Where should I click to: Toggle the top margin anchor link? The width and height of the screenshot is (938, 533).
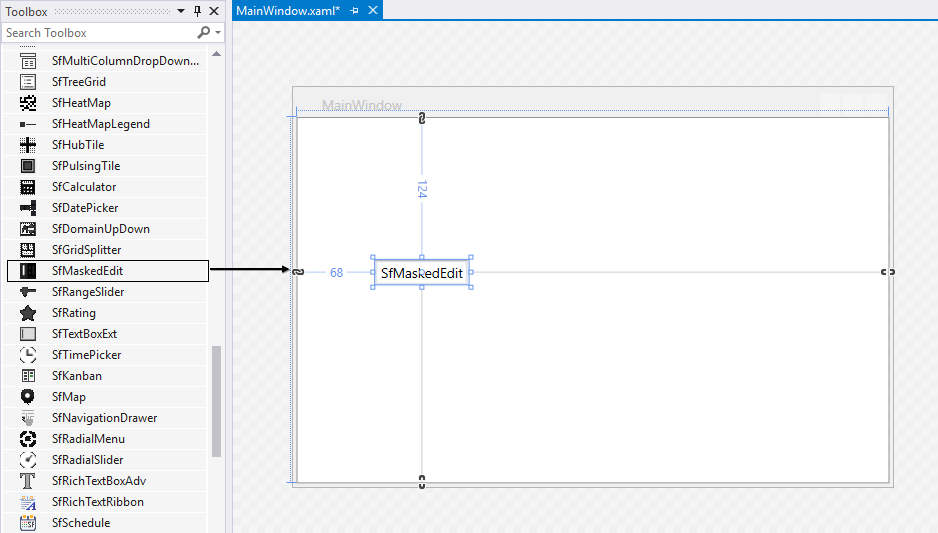(x=422, y=118)
